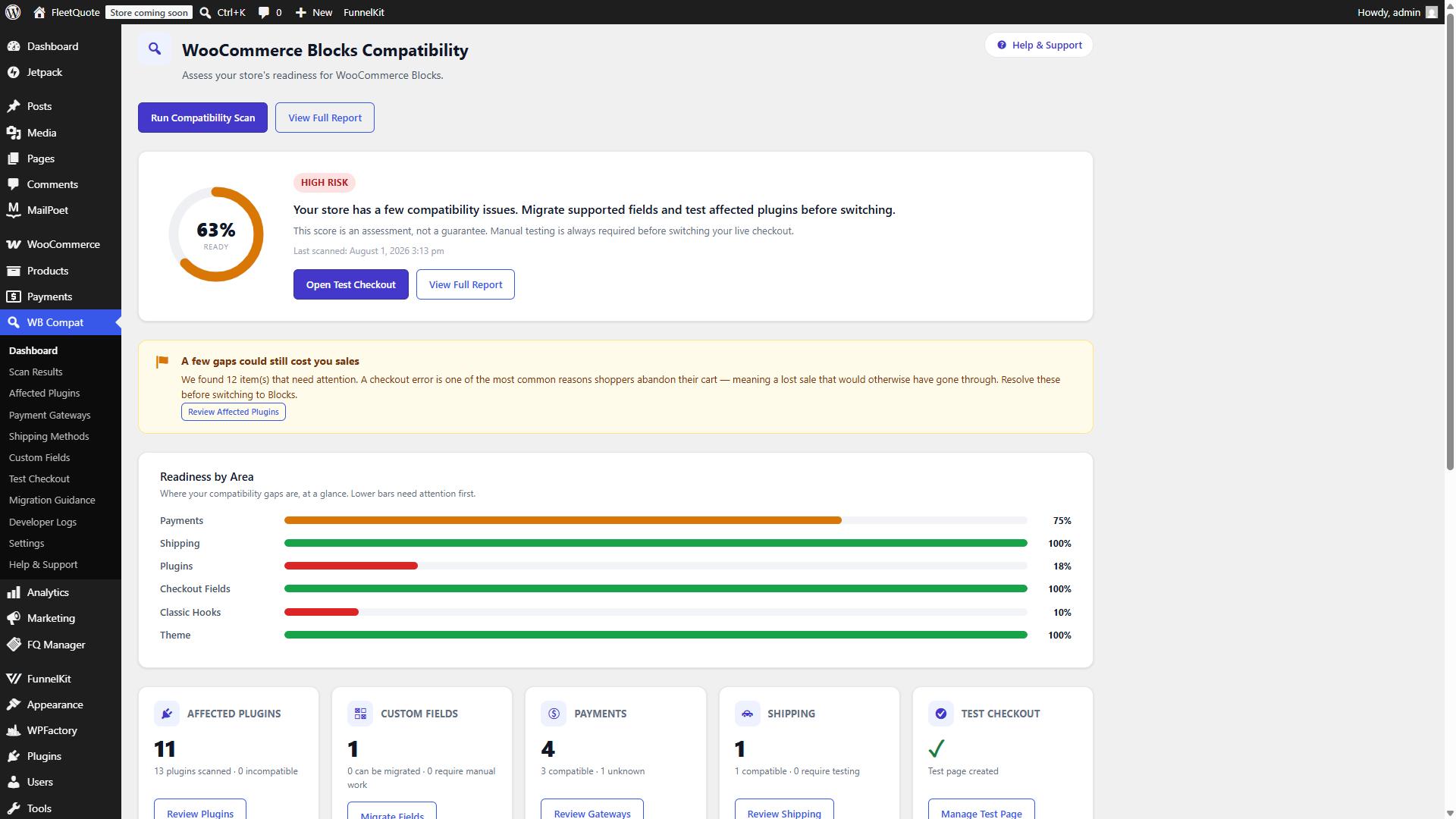Click top View Full Report button
The image size is (1456, 819).
(x=325, y=118)
